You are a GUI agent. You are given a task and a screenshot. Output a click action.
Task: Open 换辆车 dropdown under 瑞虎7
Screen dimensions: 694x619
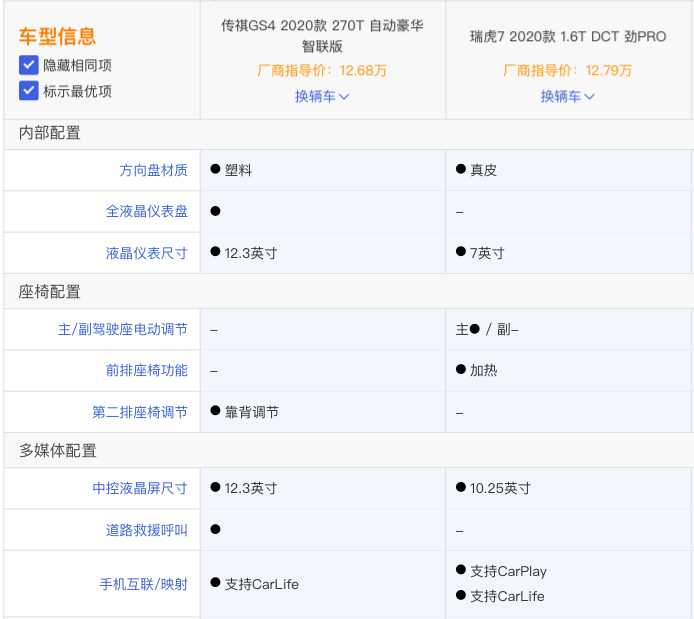click(x=567, y=96)
